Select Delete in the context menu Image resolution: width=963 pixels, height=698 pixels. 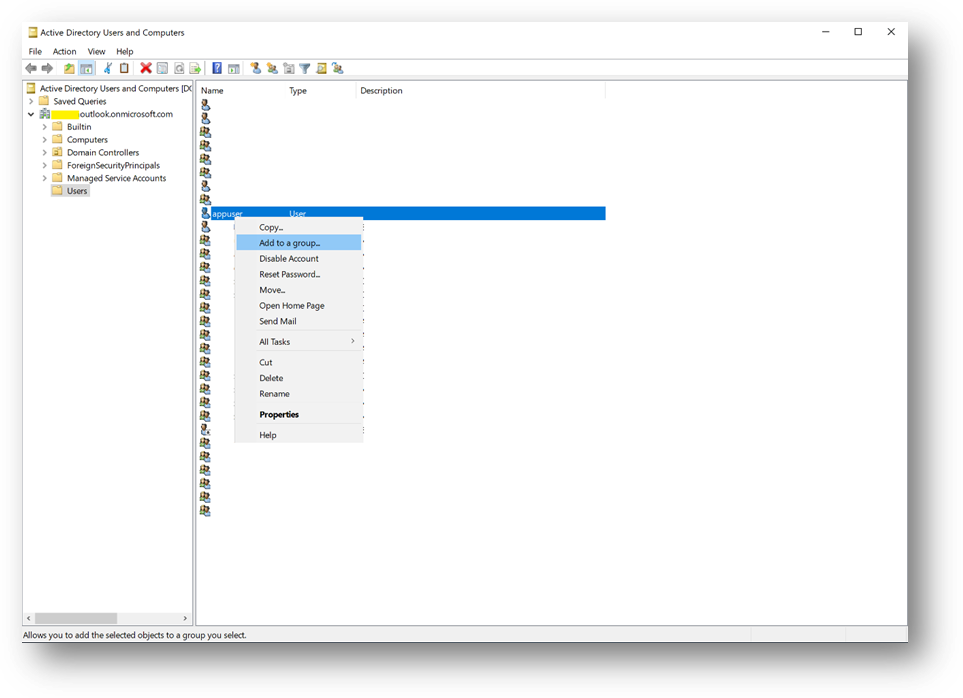(x=299, y=378)
